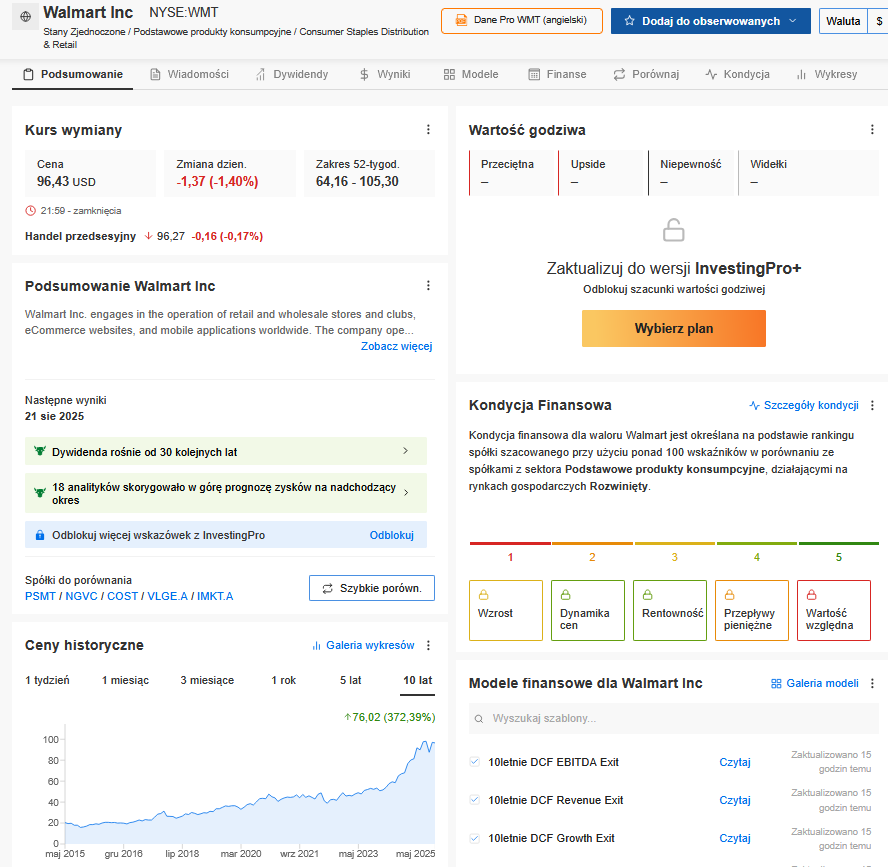Click the magnifier icon in model search
The height and width of the screenshot is (867, 888).
click(x=479, y=719)
